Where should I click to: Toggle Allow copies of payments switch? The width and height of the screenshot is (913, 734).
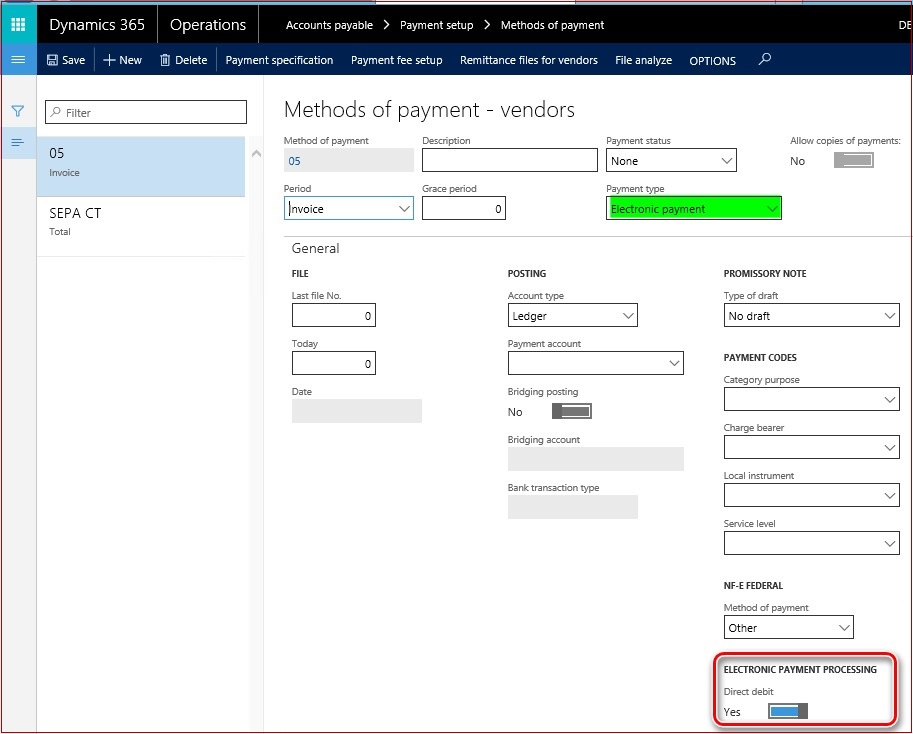(x=854, y=161)
